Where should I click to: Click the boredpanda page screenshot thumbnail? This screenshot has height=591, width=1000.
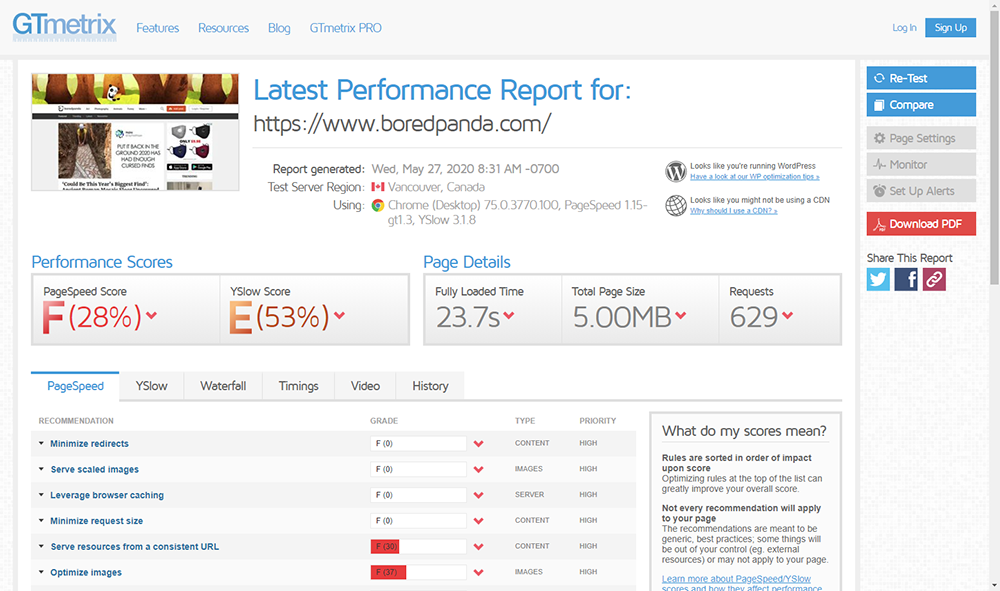[x=135, y=132]
